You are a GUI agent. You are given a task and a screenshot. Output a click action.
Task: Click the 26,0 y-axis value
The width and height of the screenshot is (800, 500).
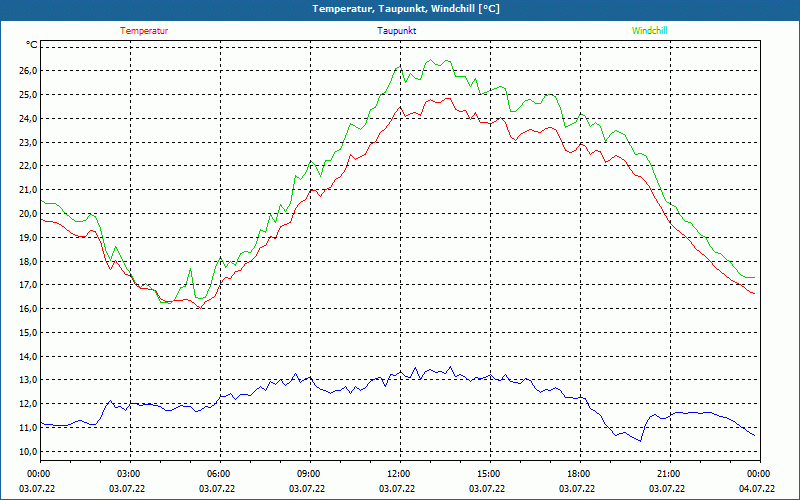[29, 70]
